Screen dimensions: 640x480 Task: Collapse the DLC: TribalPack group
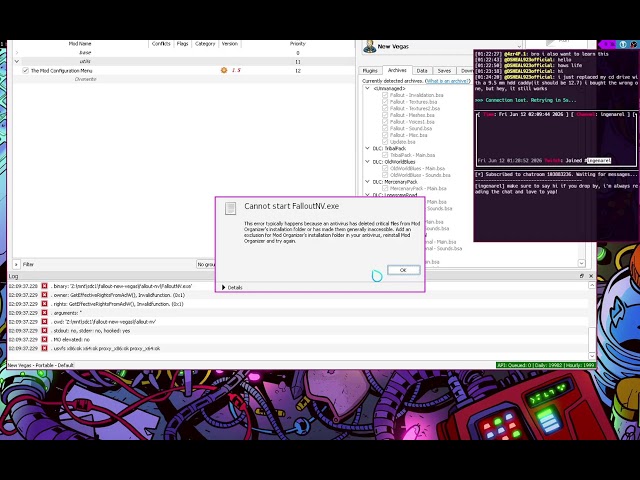[367, 148]
